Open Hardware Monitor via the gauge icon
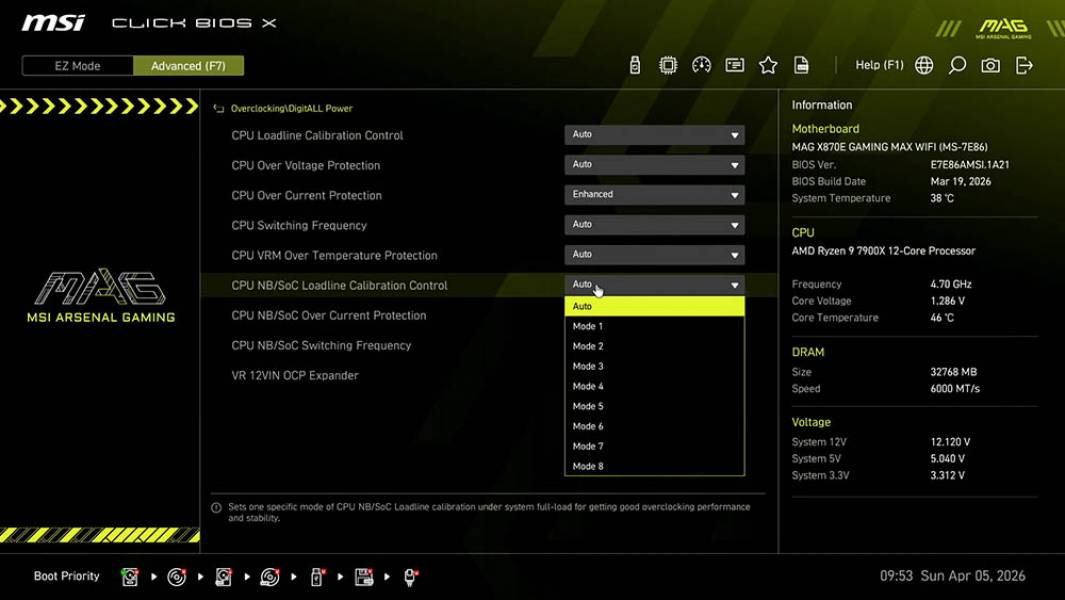This screenshot has width=1065, height=600. 701,64
